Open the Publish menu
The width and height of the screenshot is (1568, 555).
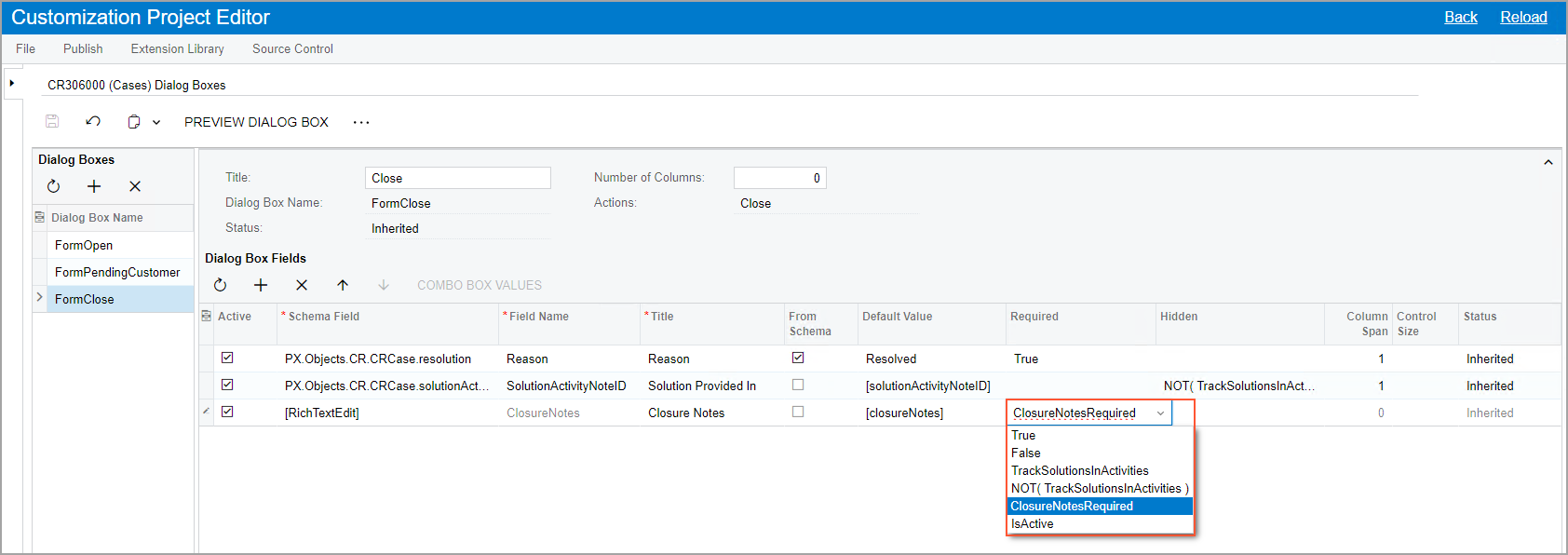[83, 48]
